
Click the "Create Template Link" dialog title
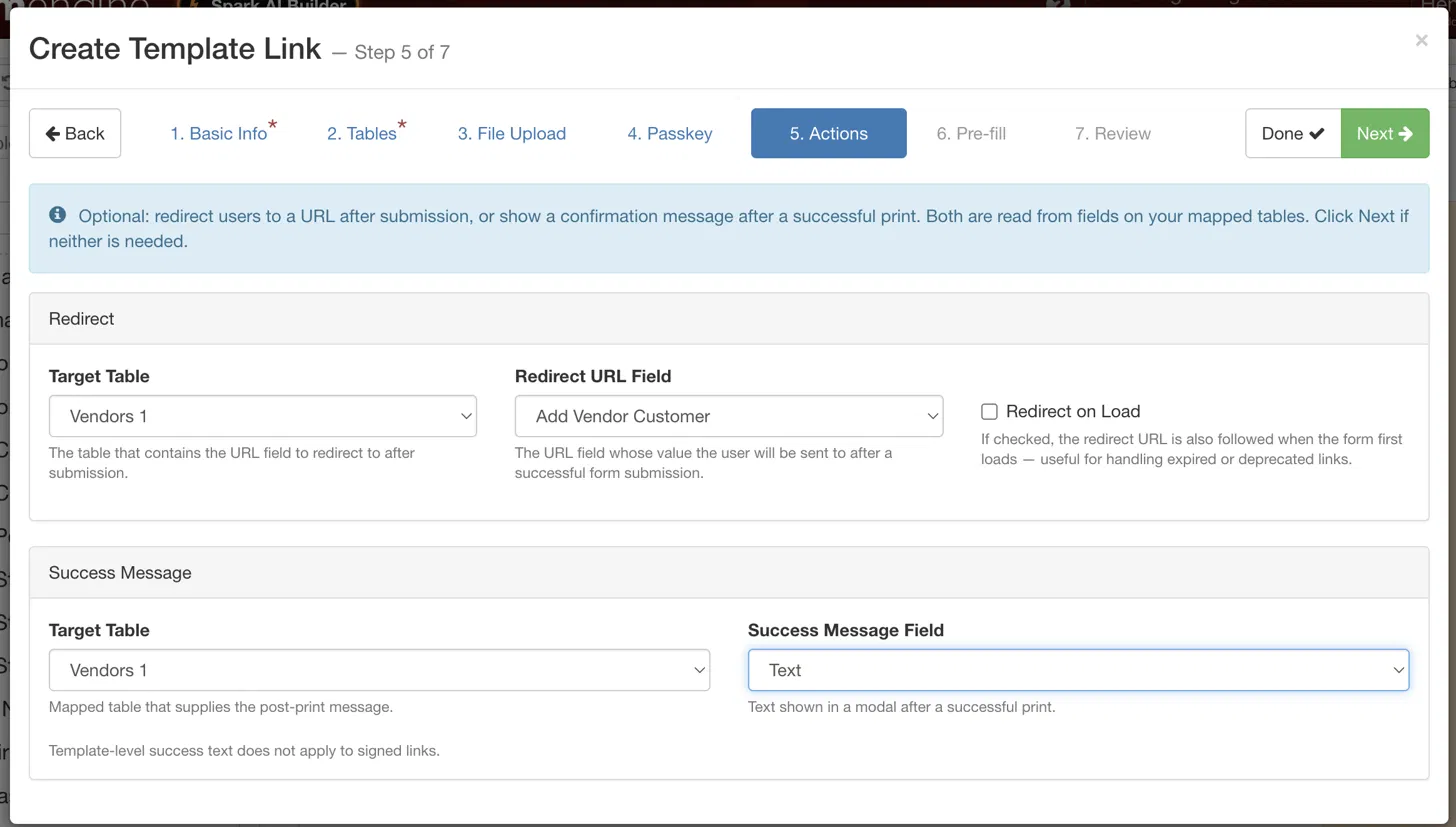tap(175, 48)
